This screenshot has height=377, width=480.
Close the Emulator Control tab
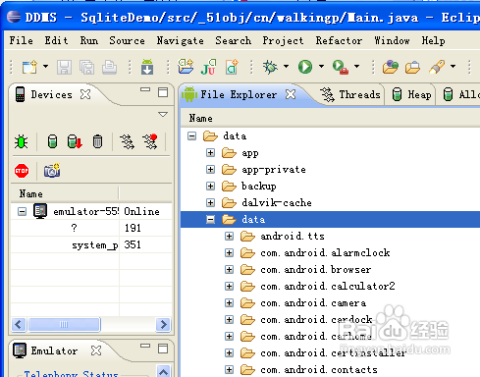(96, 350)
